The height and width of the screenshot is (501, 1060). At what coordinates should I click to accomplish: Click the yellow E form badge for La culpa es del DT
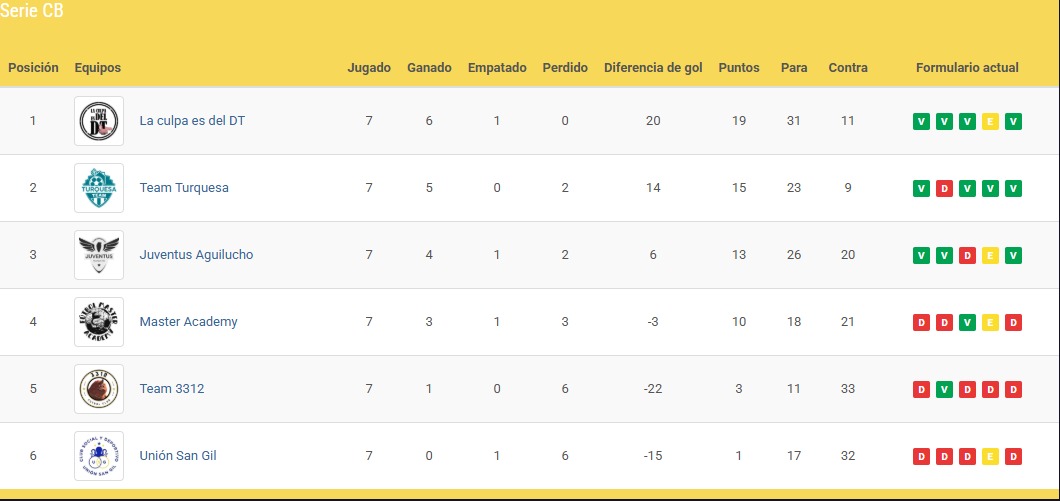(x=990, y=122)
